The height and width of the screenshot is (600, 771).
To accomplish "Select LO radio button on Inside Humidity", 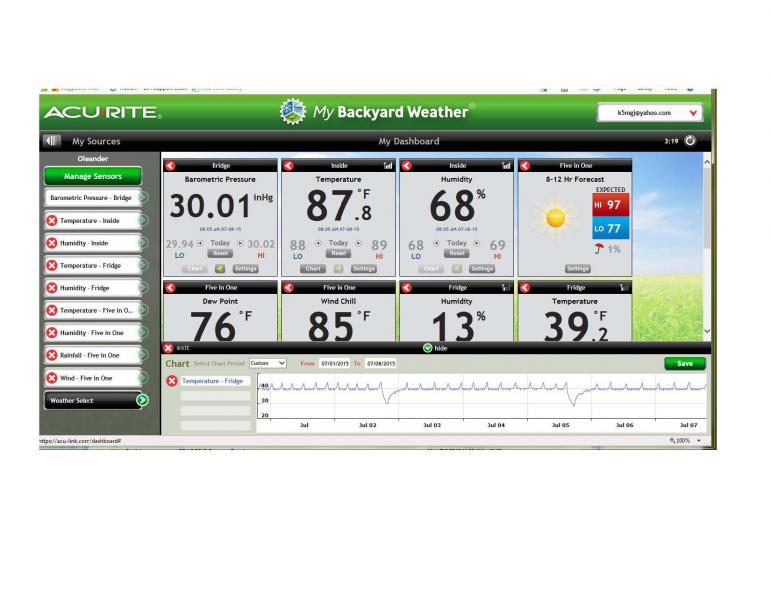I will point(438,243).
